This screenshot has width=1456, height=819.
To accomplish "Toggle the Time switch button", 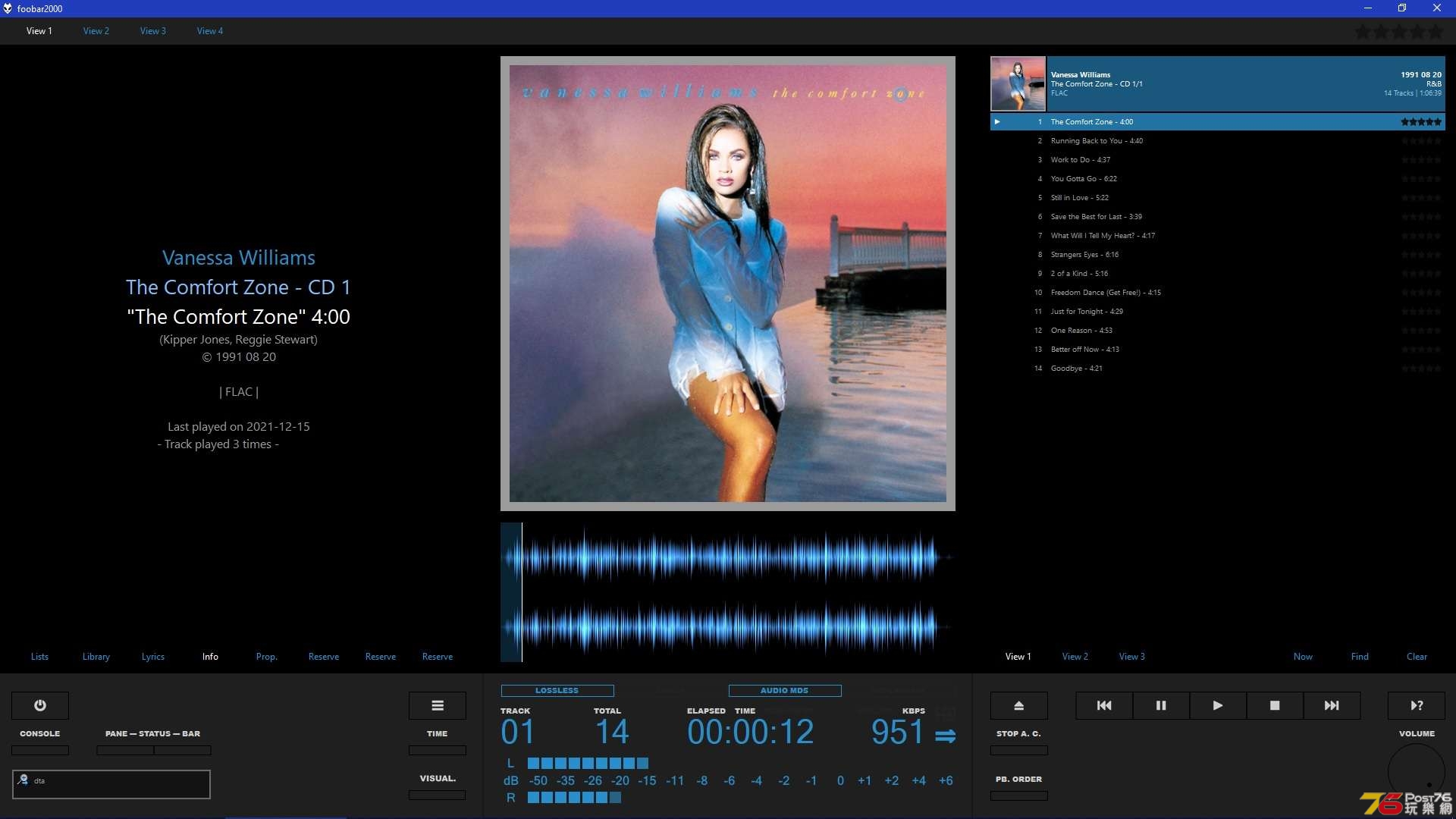I will tap(438, 750).
